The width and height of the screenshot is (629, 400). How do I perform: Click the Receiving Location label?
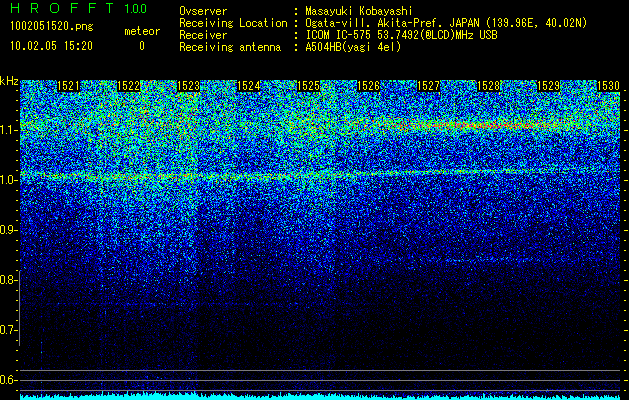tap(233, 23)
